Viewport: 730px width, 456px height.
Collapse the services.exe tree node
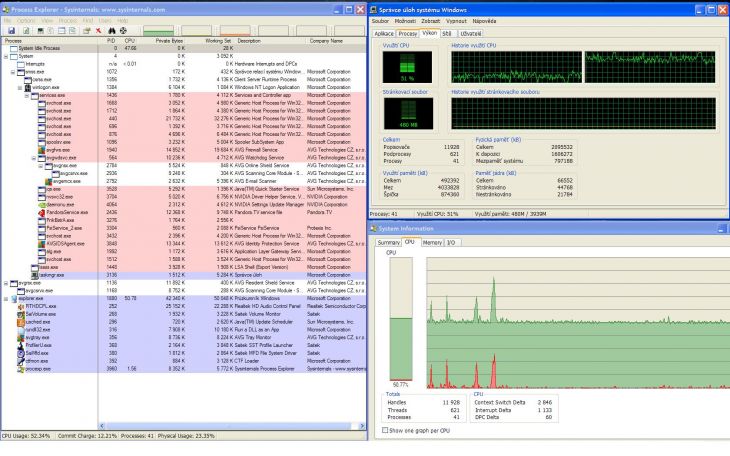coord(27,95)
